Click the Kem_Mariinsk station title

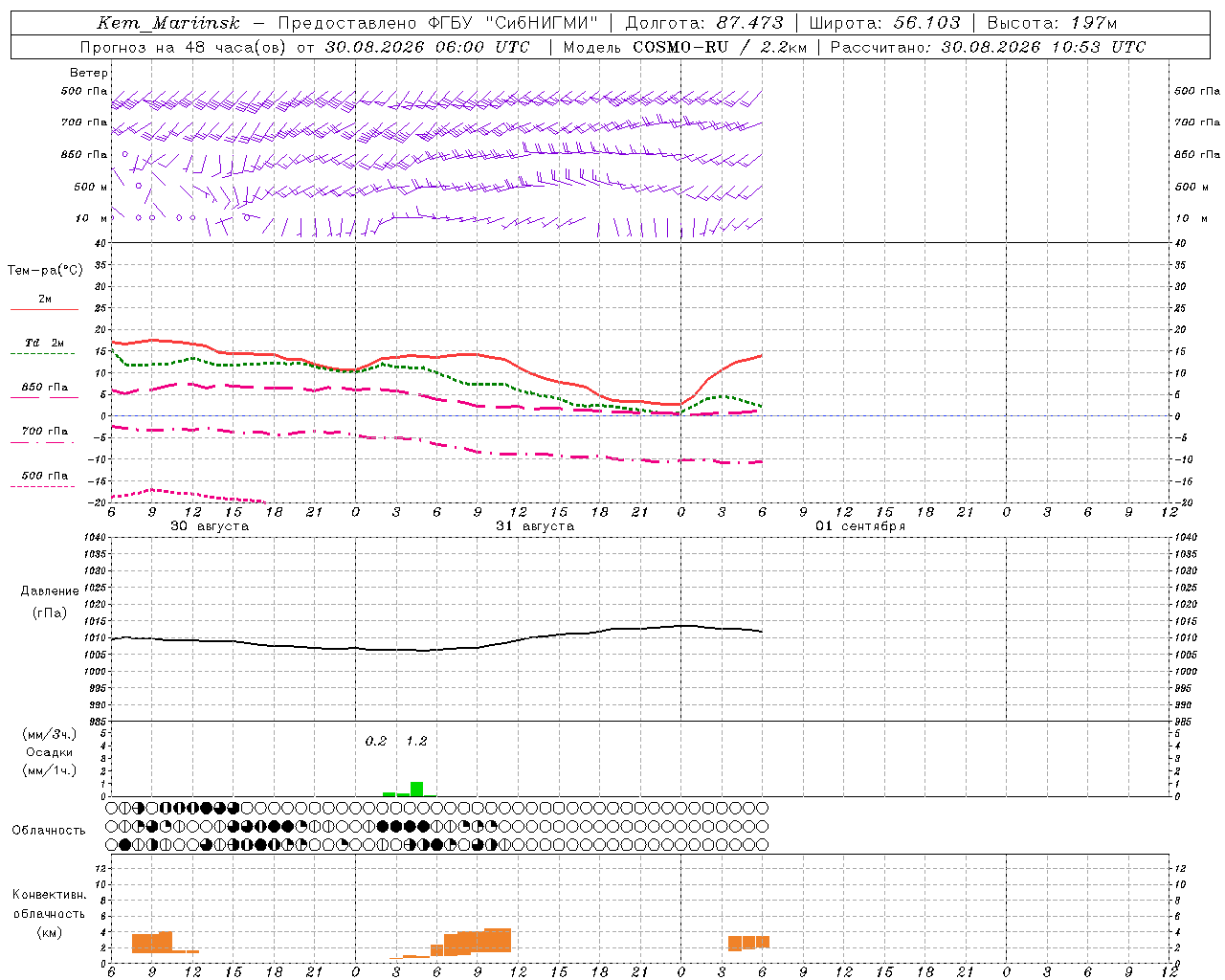168,23
